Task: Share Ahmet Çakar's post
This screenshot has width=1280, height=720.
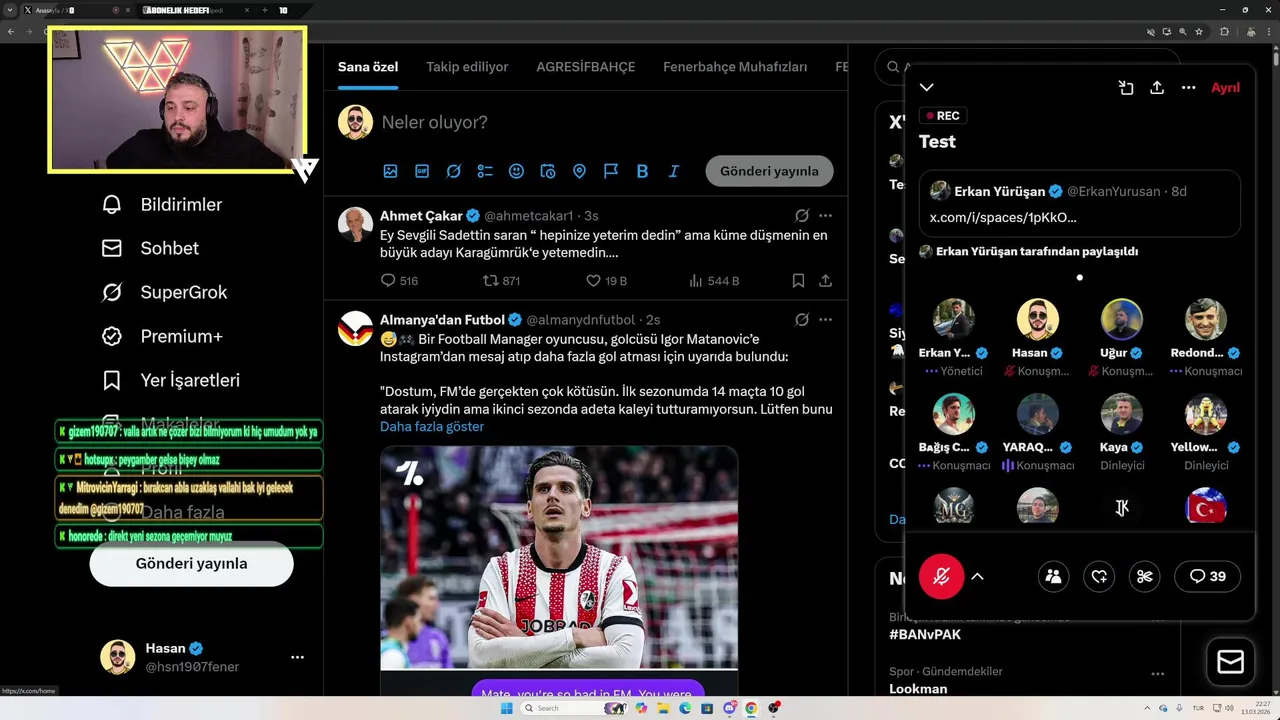Action: click(825, 281)
